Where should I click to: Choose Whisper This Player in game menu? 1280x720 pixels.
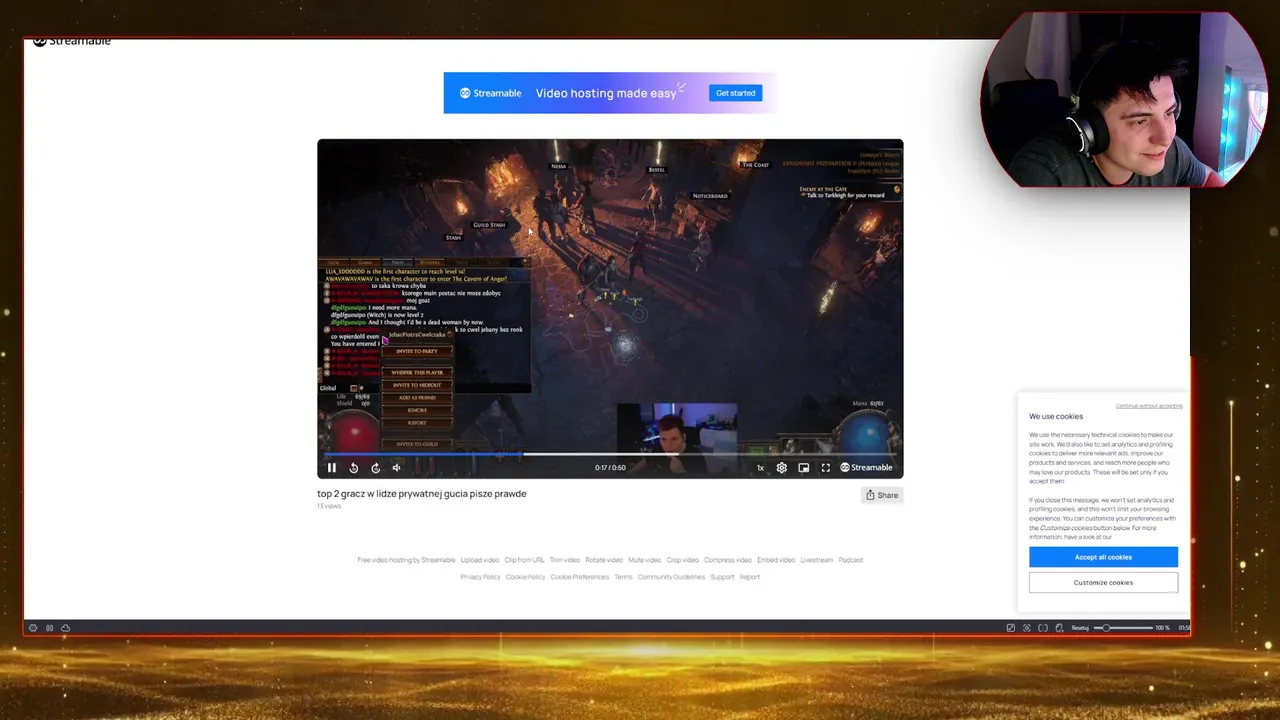[417, 372]
